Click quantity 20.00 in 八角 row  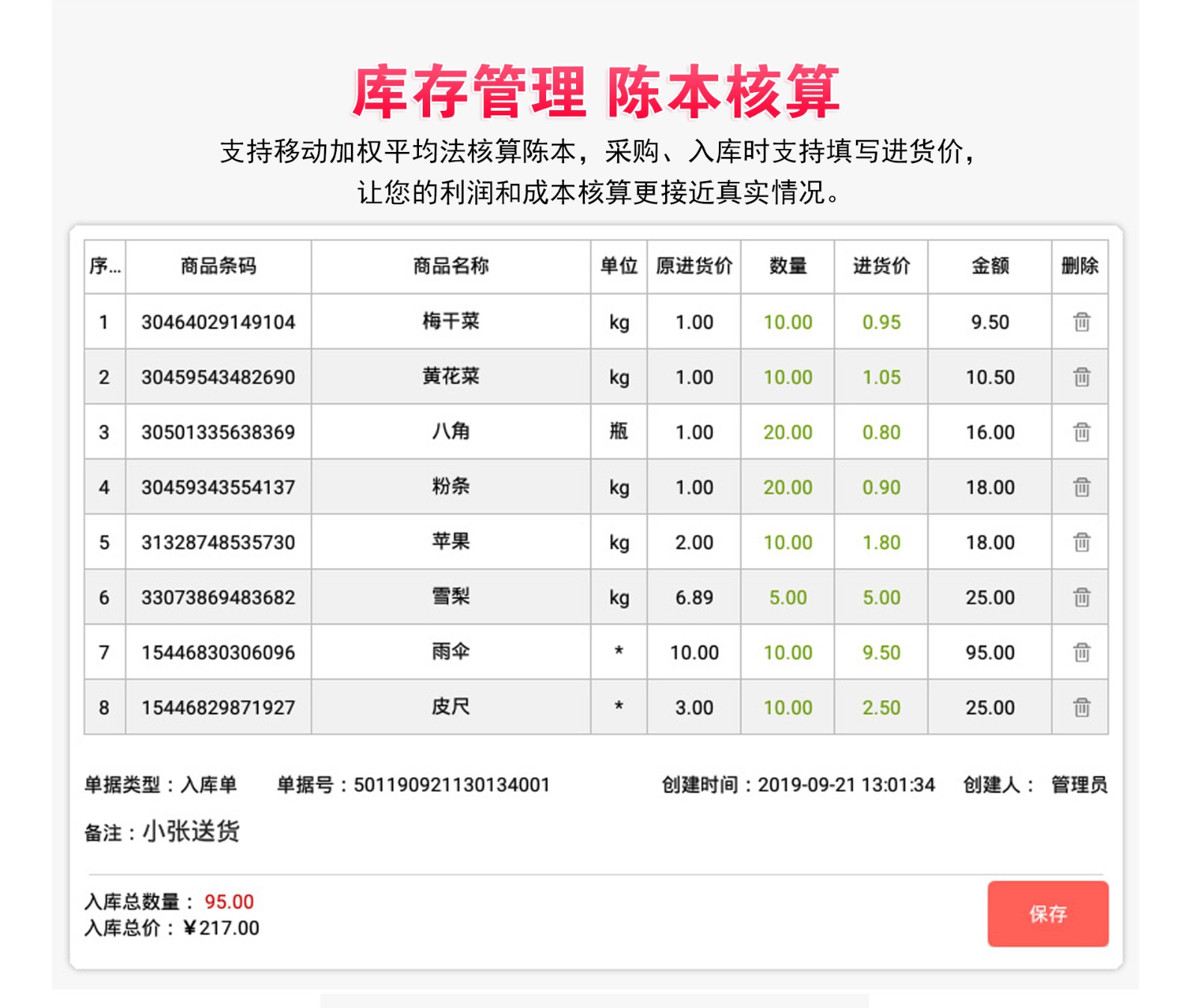tap(787, 433)
